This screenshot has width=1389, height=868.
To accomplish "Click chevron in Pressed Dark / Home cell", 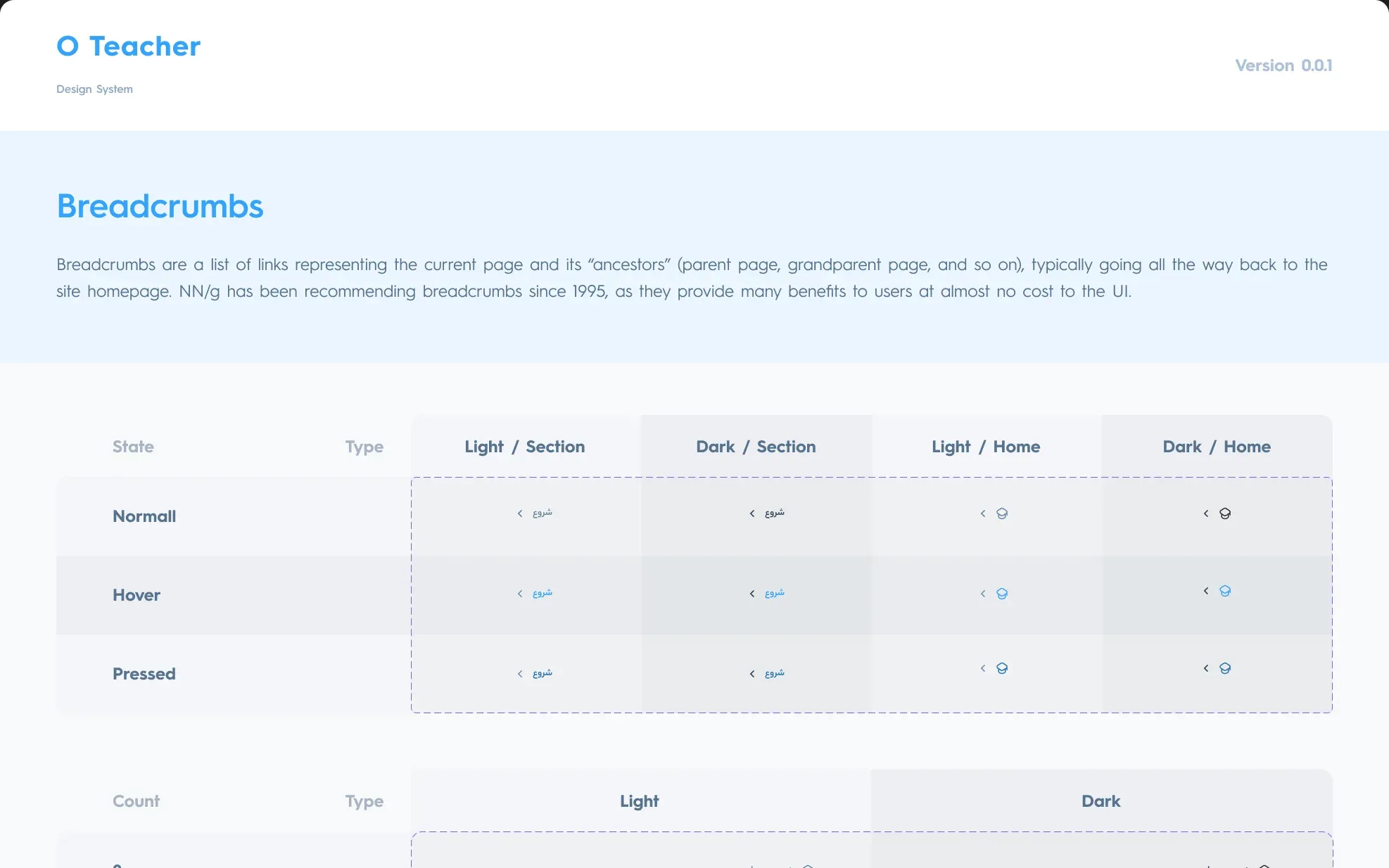I will 1206,668.
